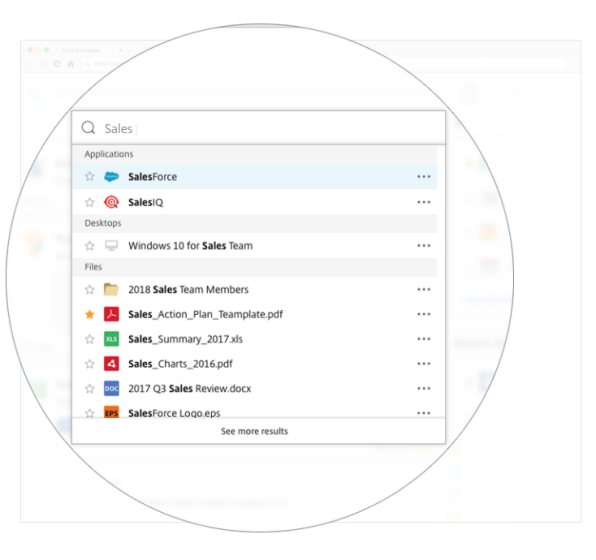Expand the ellipsis menu for Sales_Summary_2017.xls

point(424,339)
